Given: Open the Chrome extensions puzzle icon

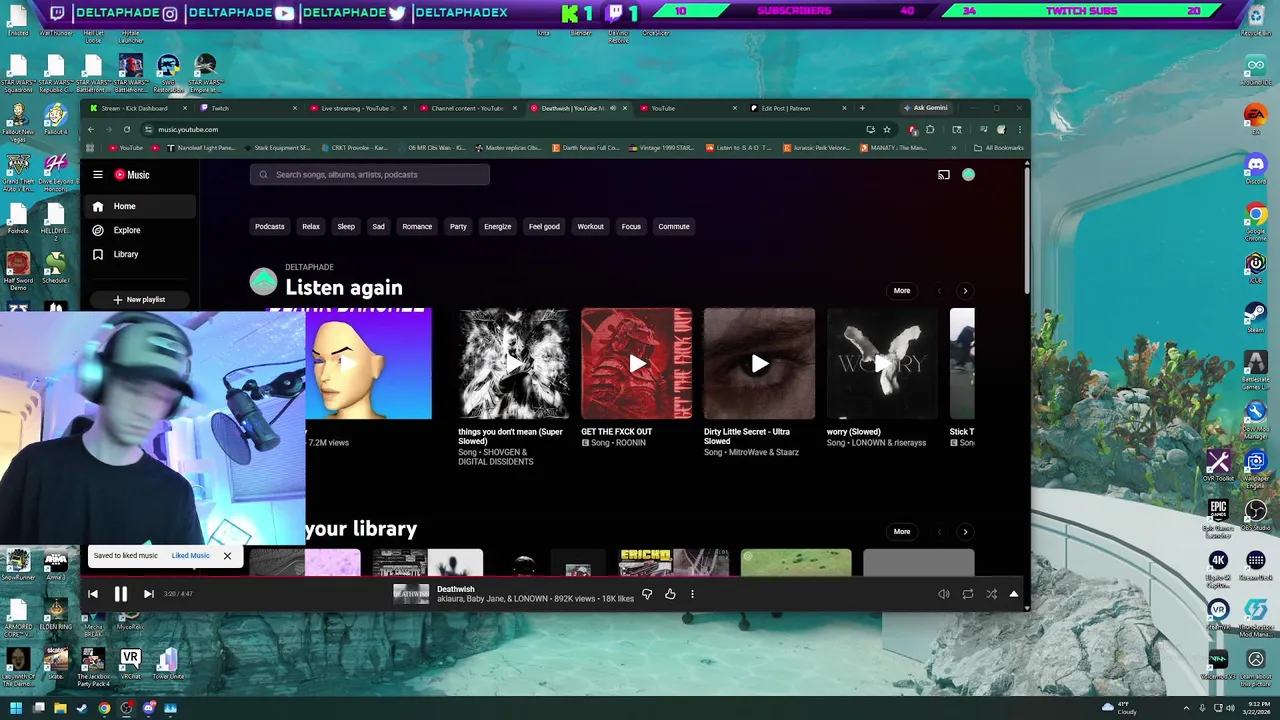Looking at the screenshot, I should tap(930, 129).
